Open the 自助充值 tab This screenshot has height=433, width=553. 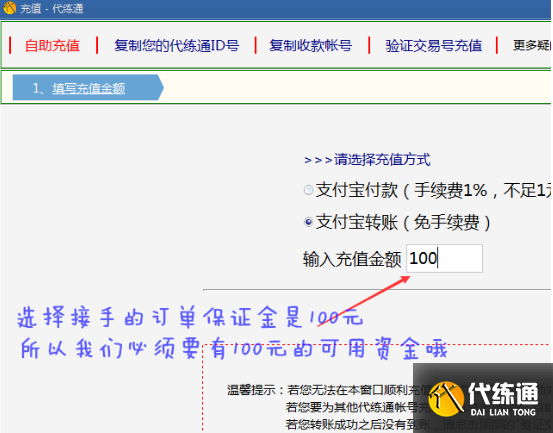[x=53, y=46]
